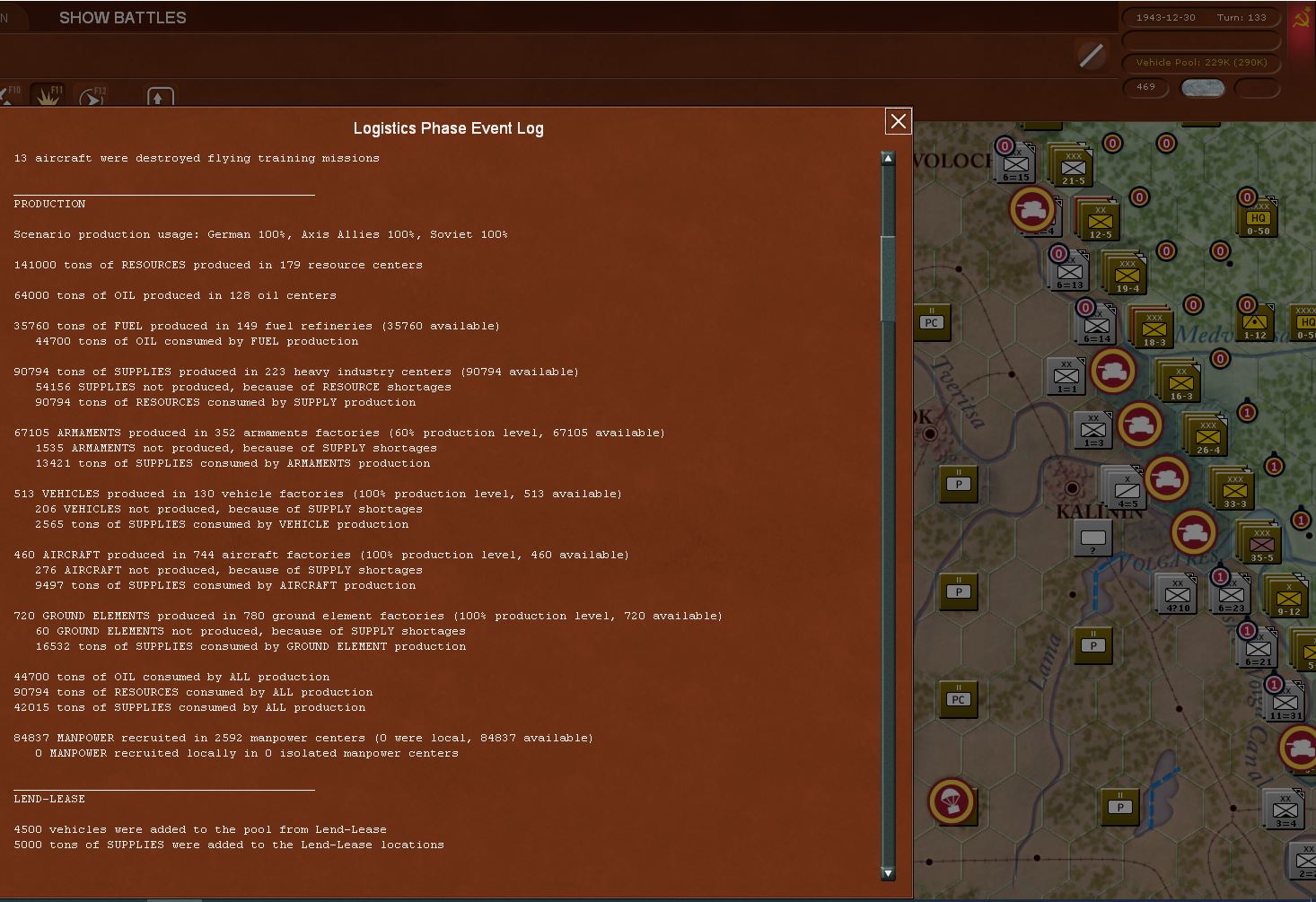Select the German division labeled 3=4
The height and width of the screenshot is (902, 1316).
(1285, 810)
